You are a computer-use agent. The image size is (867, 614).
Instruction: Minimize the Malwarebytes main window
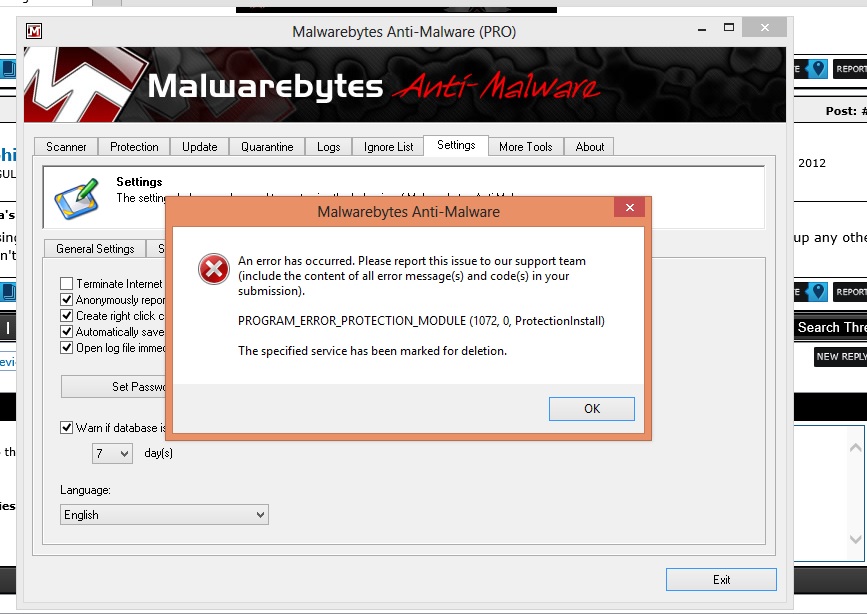(x=702, y=28)
